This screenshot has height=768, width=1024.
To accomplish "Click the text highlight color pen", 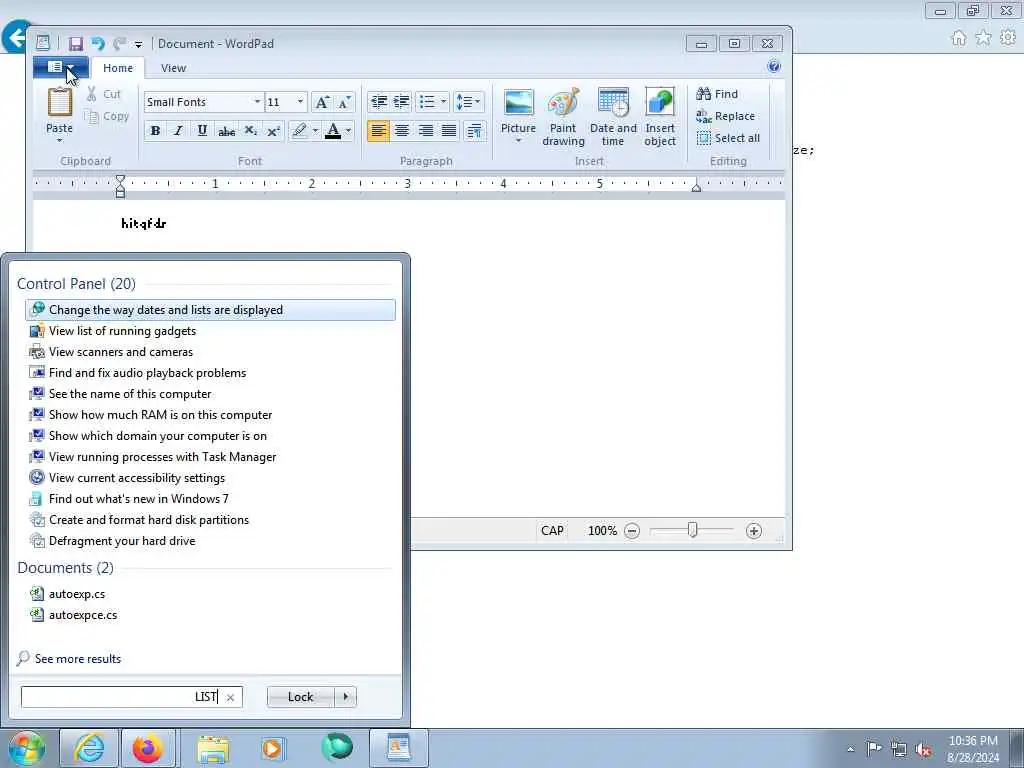I will point(299,131).
